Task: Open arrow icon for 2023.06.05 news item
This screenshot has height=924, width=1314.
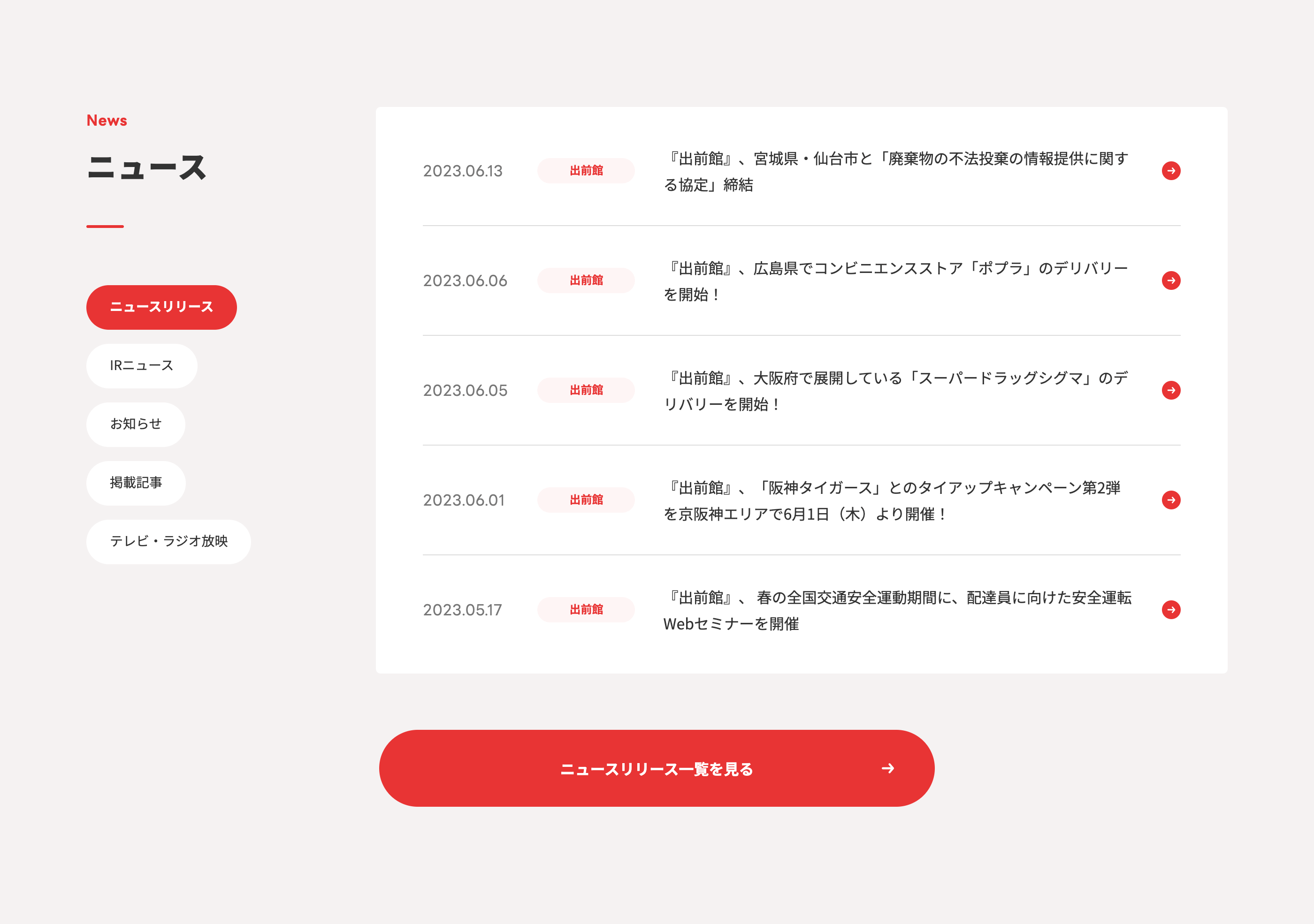Action: pyautogui.click(x=1171, y=391)
